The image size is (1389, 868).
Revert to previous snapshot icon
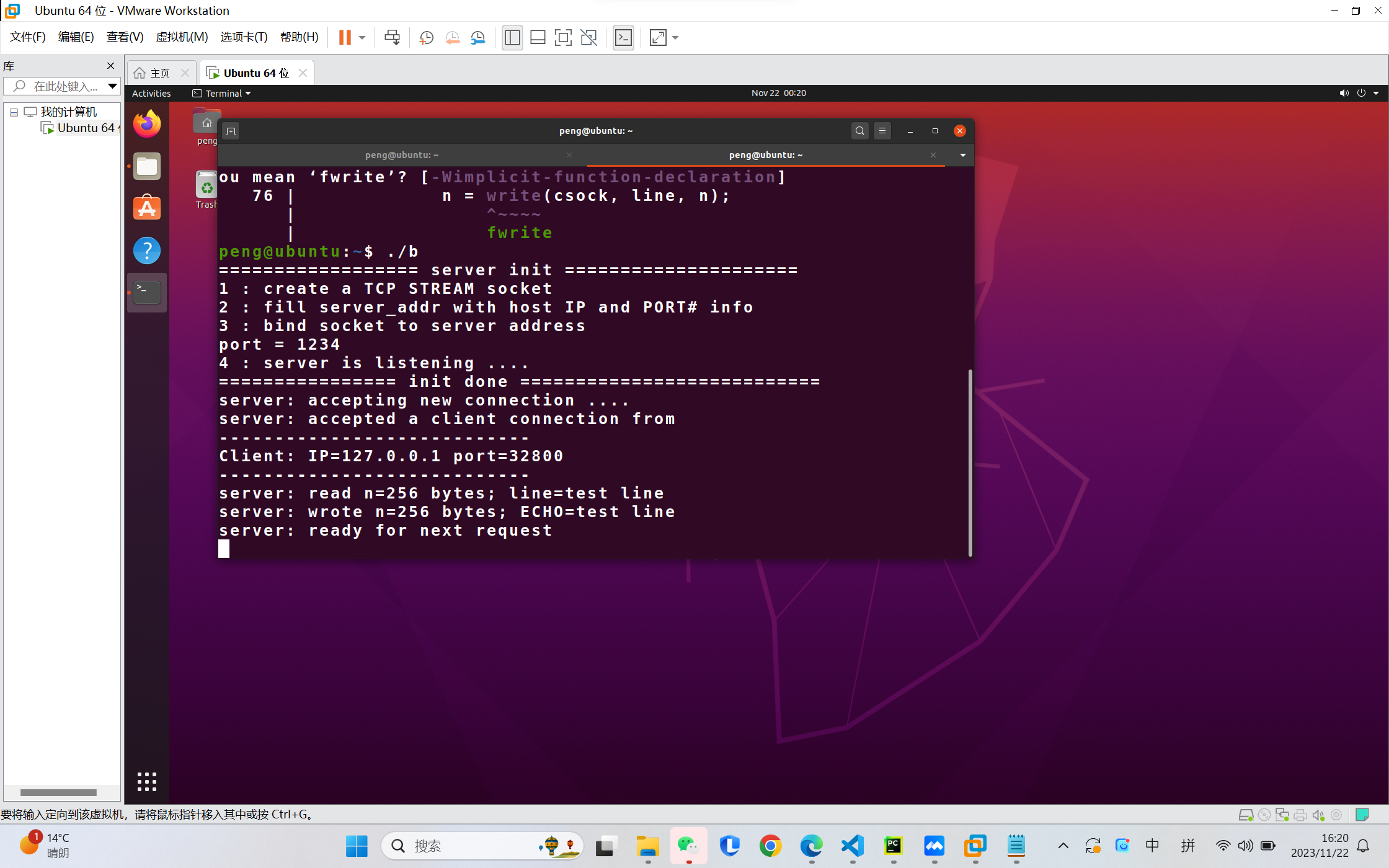click(452, 38)
